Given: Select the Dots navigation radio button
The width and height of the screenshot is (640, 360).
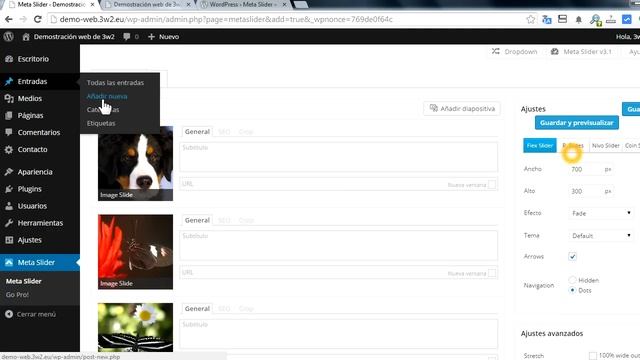Looking at the screenshot, I should click(572, 290).
